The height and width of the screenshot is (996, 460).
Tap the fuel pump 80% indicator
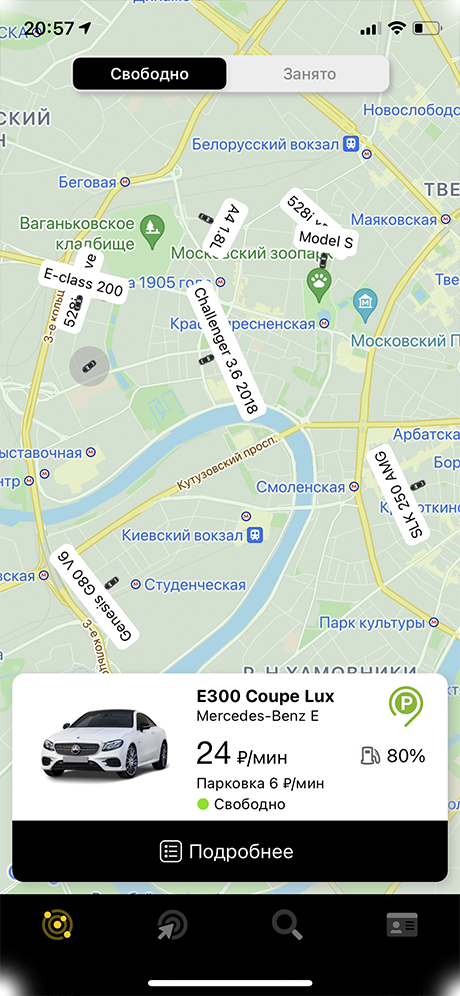click(393, 756)
